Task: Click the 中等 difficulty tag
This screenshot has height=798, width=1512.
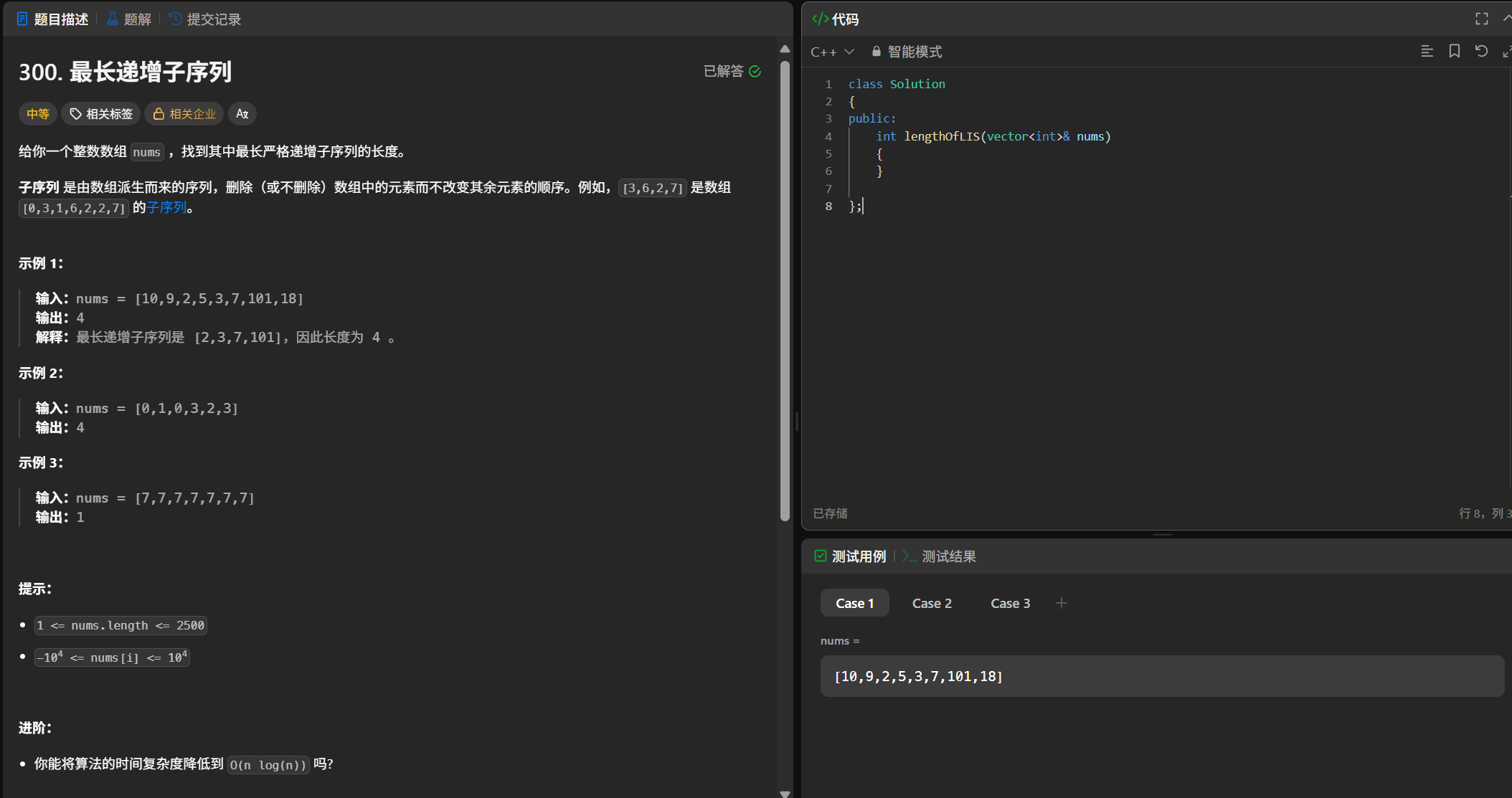Action: (x=38, y=114)
